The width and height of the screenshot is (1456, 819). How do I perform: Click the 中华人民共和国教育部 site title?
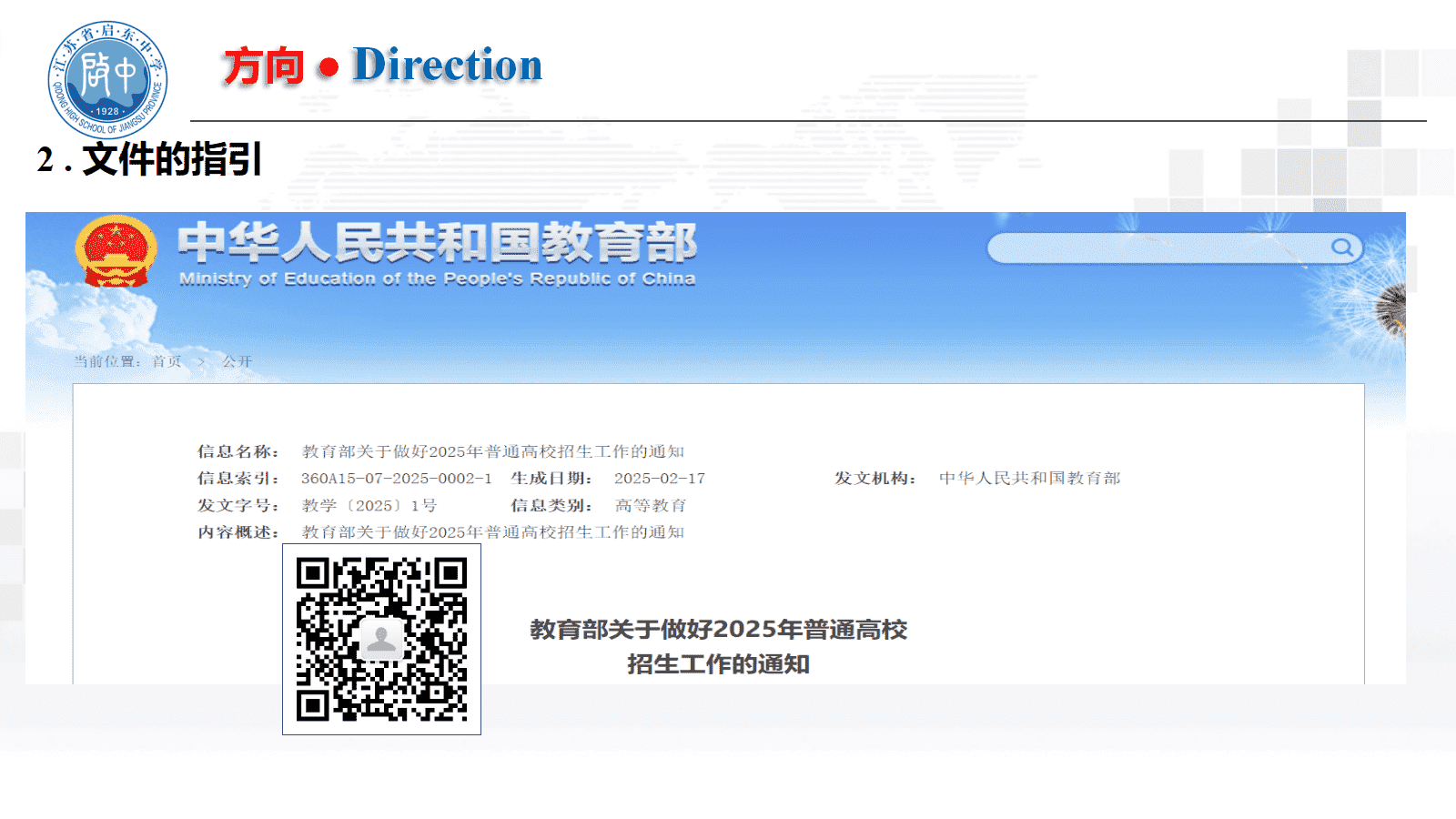coord(438,243)
